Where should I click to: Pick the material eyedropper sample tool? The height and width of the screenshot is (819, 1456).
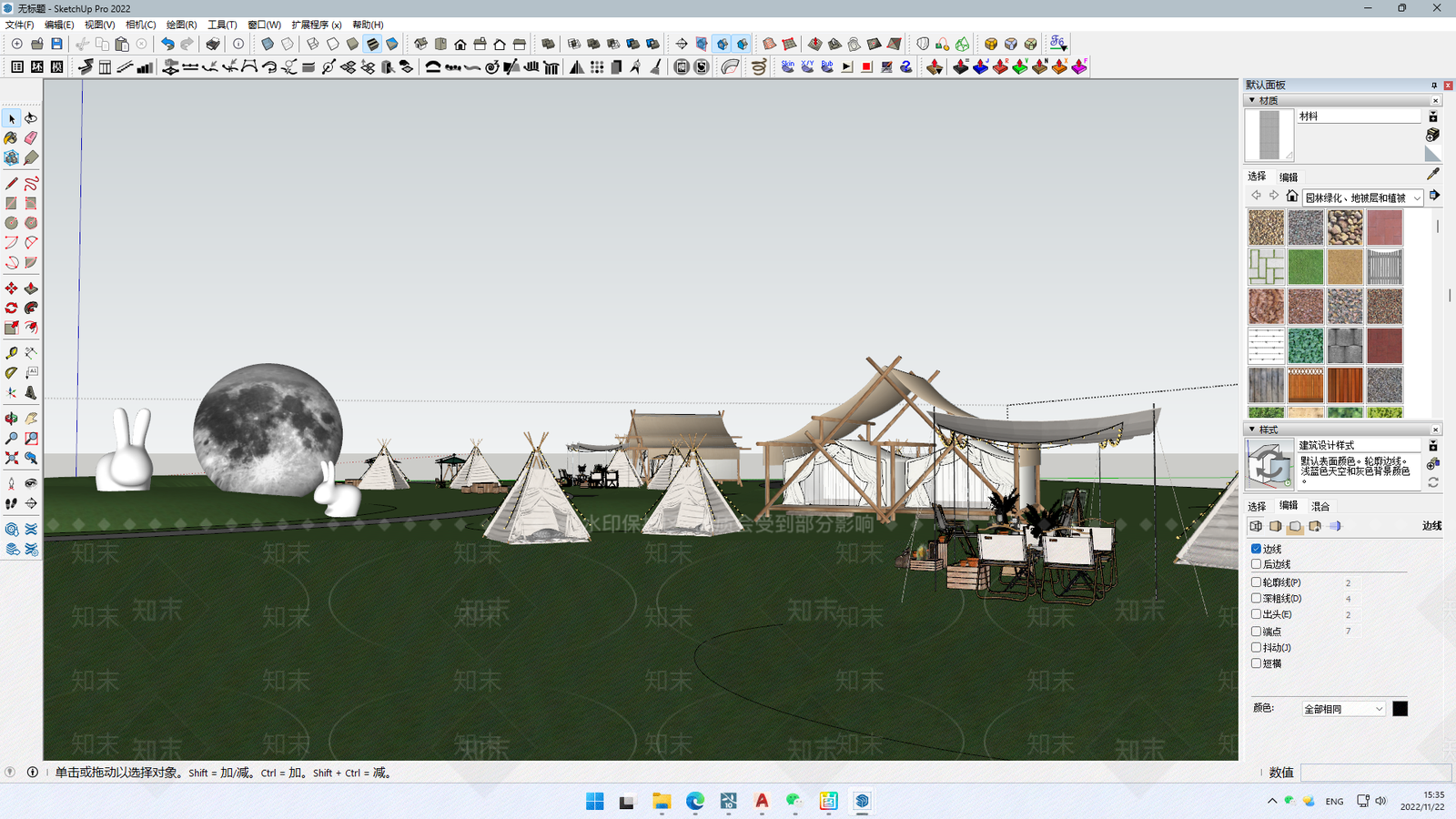click(1432, 174)
